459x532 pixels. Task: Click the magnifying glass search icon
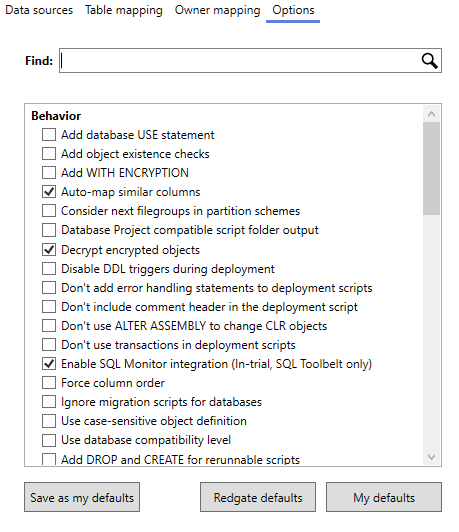429,61
